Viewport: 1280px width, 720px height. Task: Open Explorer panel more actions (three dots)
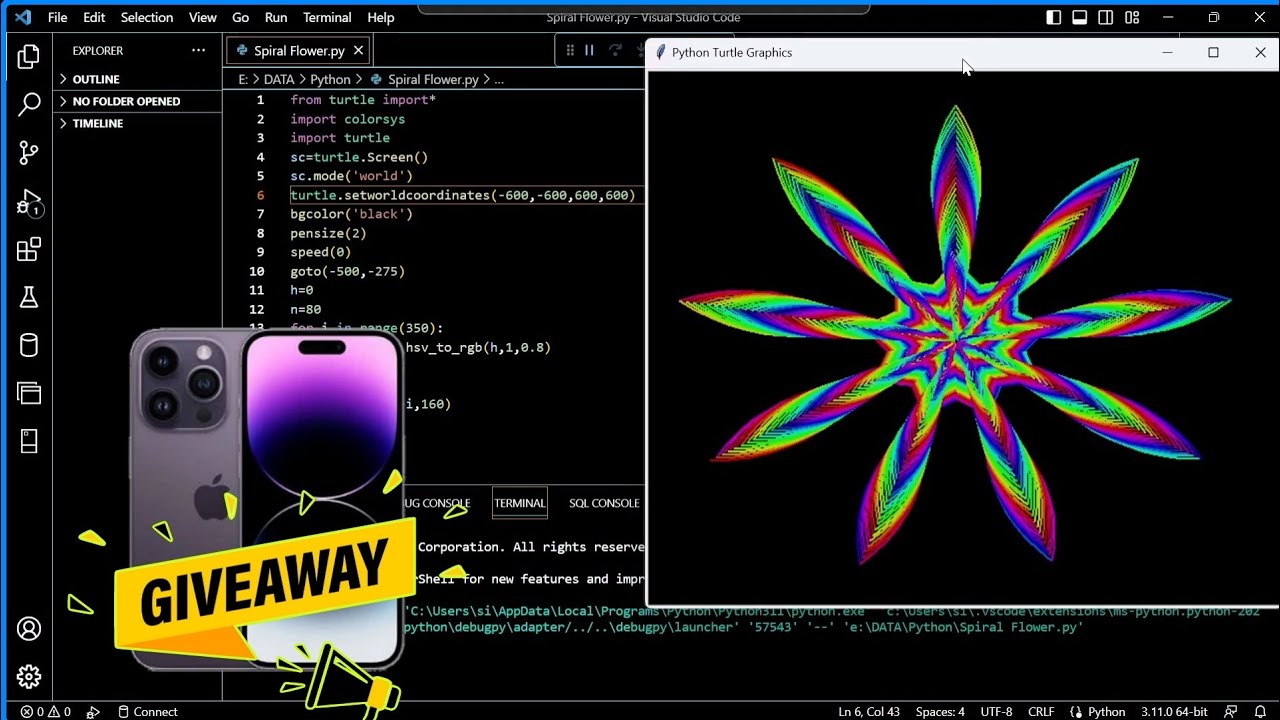pos(198,50)
